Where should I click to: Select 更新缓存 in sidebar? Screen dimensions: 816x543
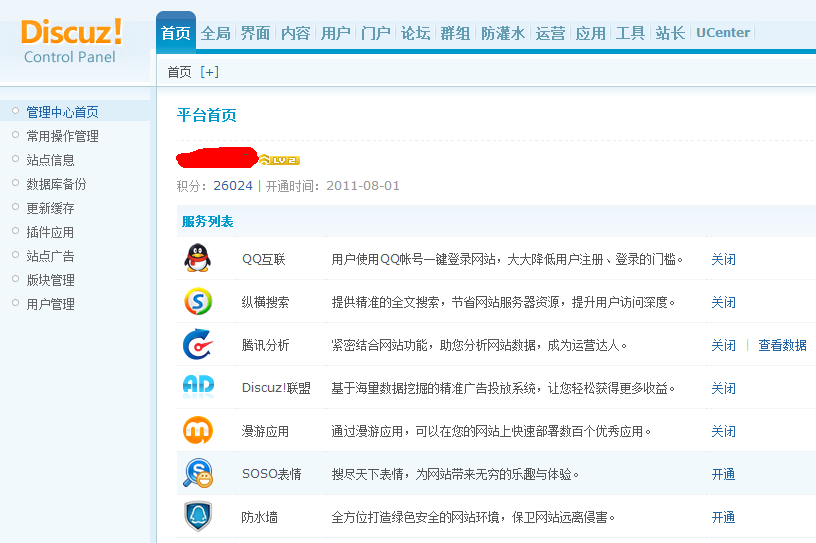point(50,208)
